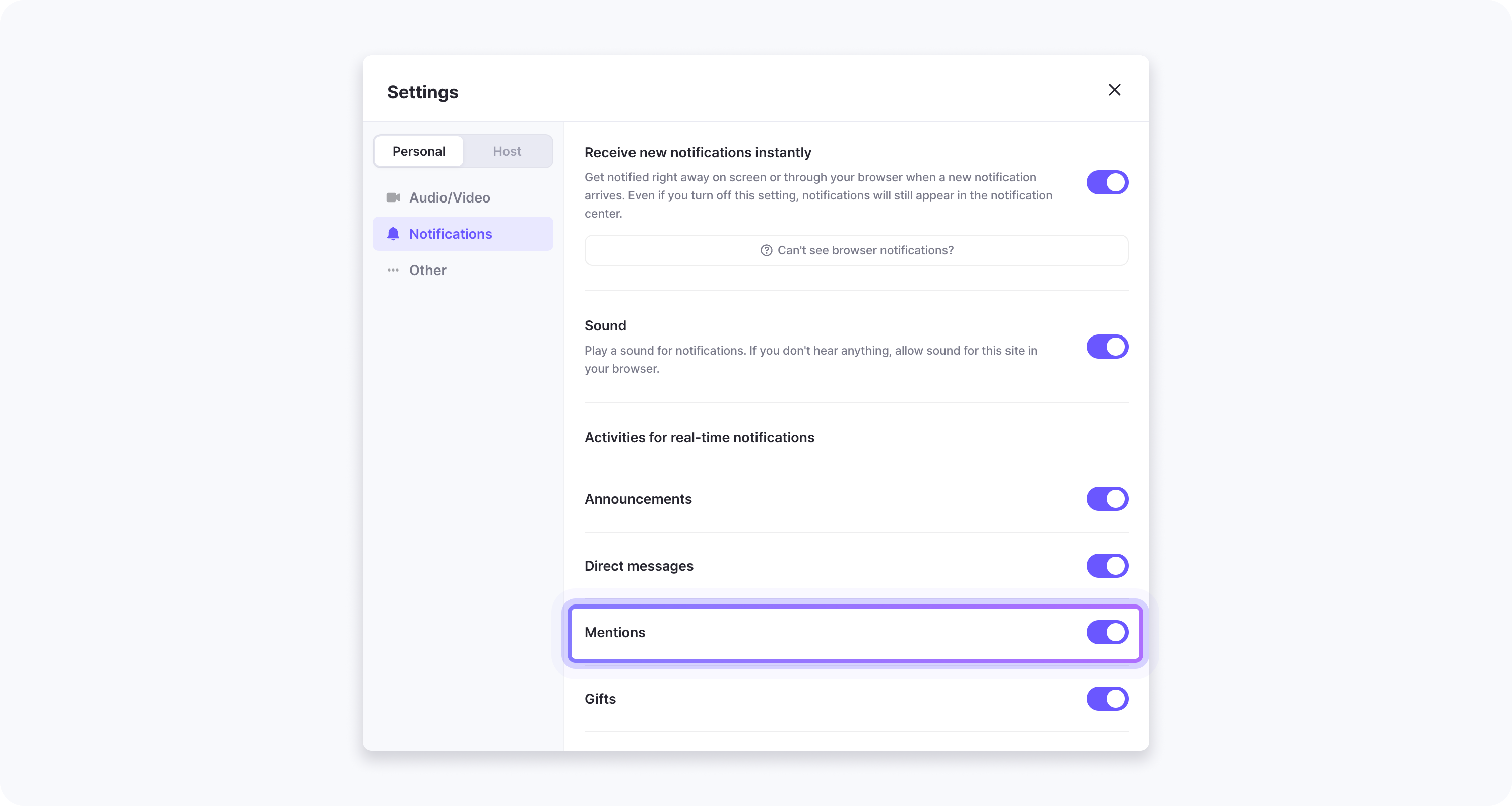The height and width of the screenshot is (806, 1512).
Task: Click the Settings dialog title
Action: [422, 92]
